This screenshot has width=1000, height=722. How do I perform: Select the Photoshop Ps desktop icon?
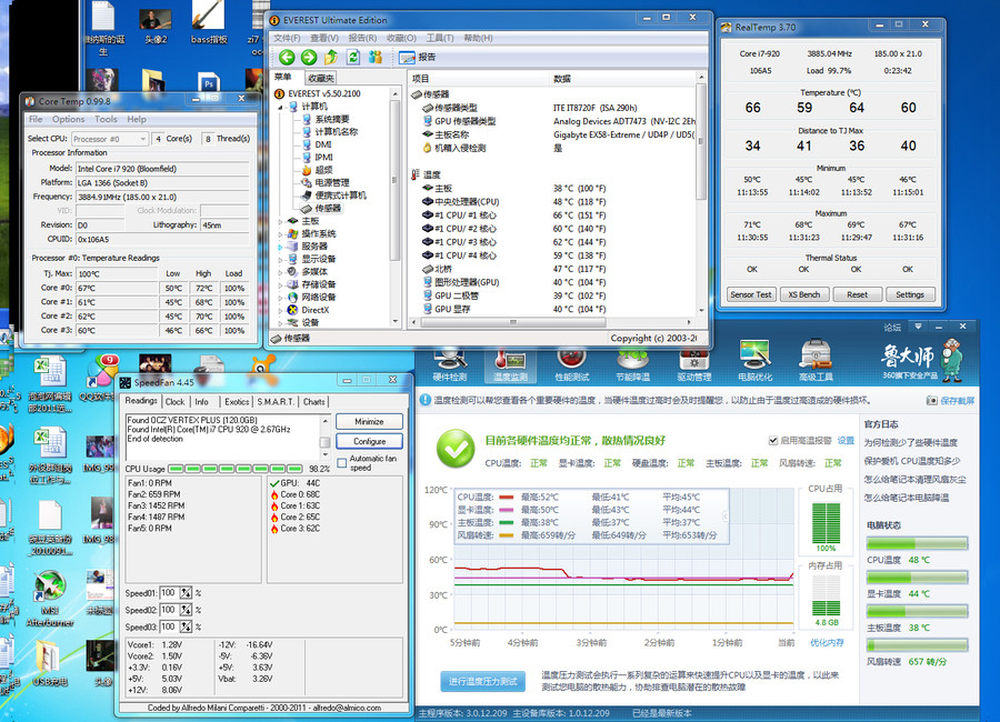point(209,83)
